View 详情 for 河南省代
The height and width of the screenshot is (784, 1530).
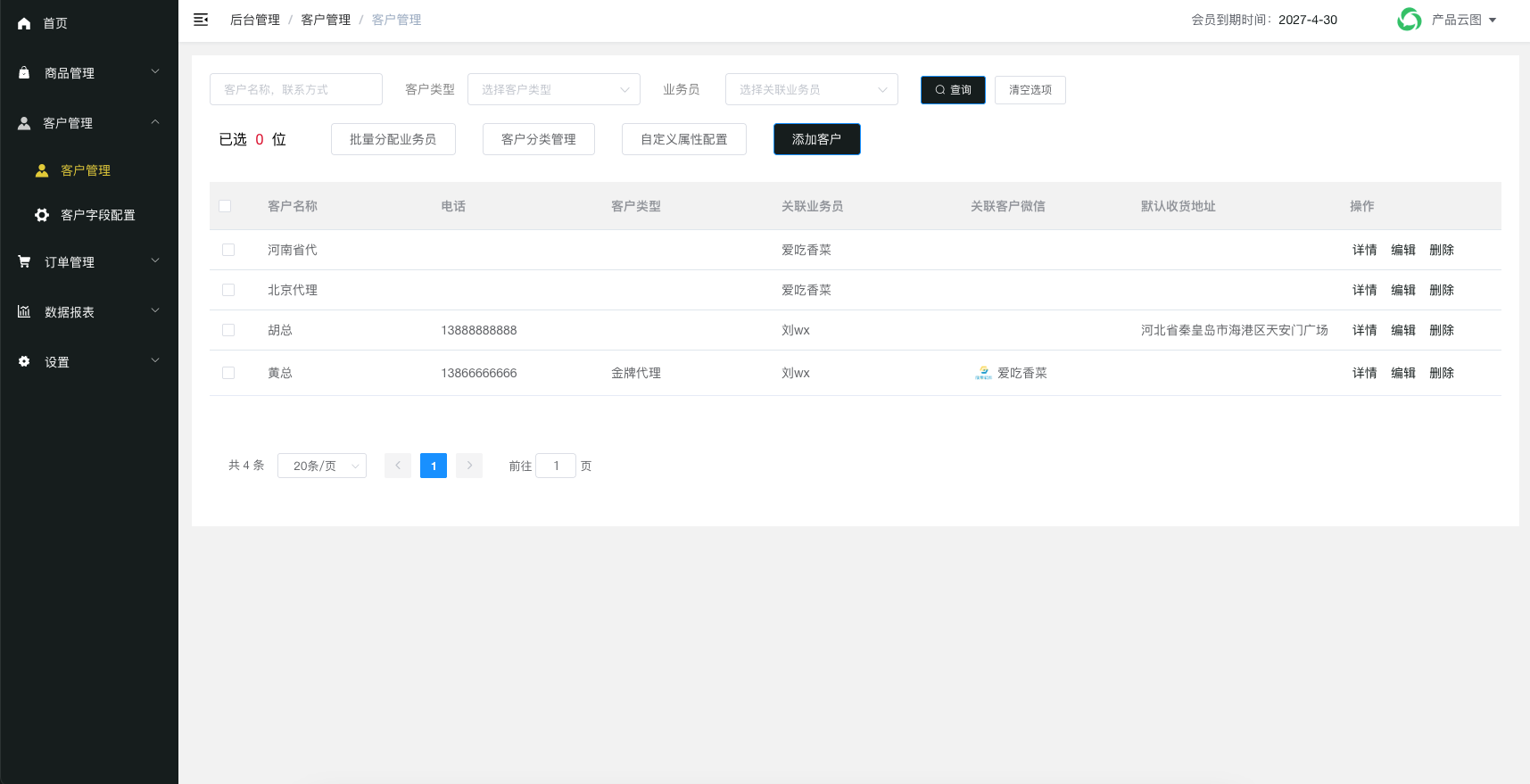[1365, 250]
